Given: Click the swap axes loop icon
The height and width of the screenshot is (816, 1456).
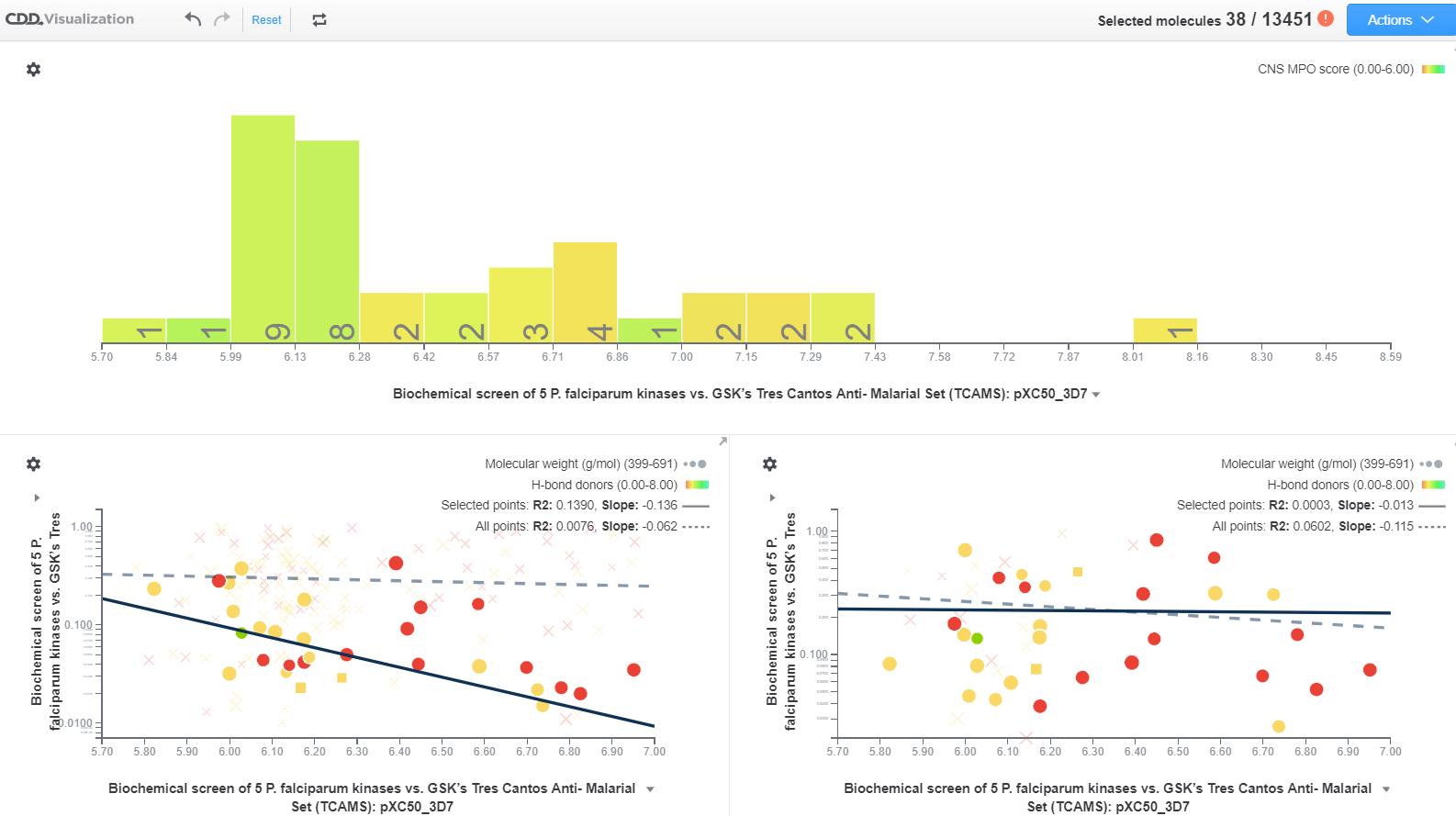Looking at the screenshot, I should [319, 19].
